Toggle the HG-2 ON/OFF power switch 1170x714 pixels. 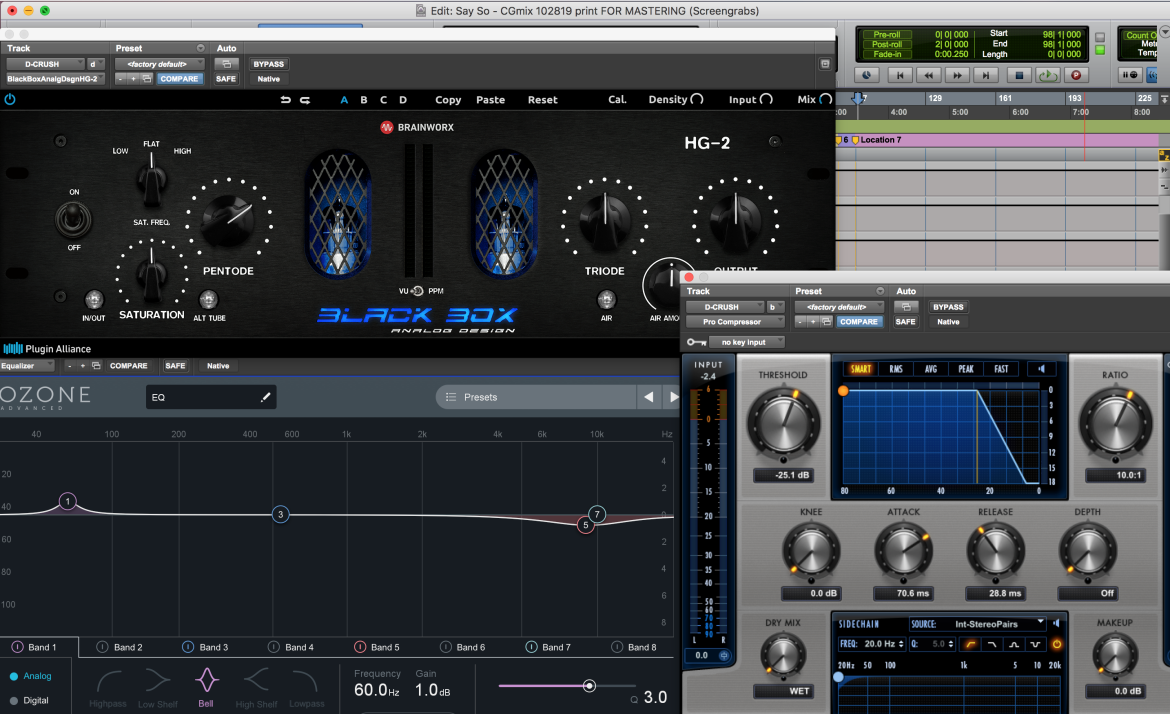tap(73, 219)
